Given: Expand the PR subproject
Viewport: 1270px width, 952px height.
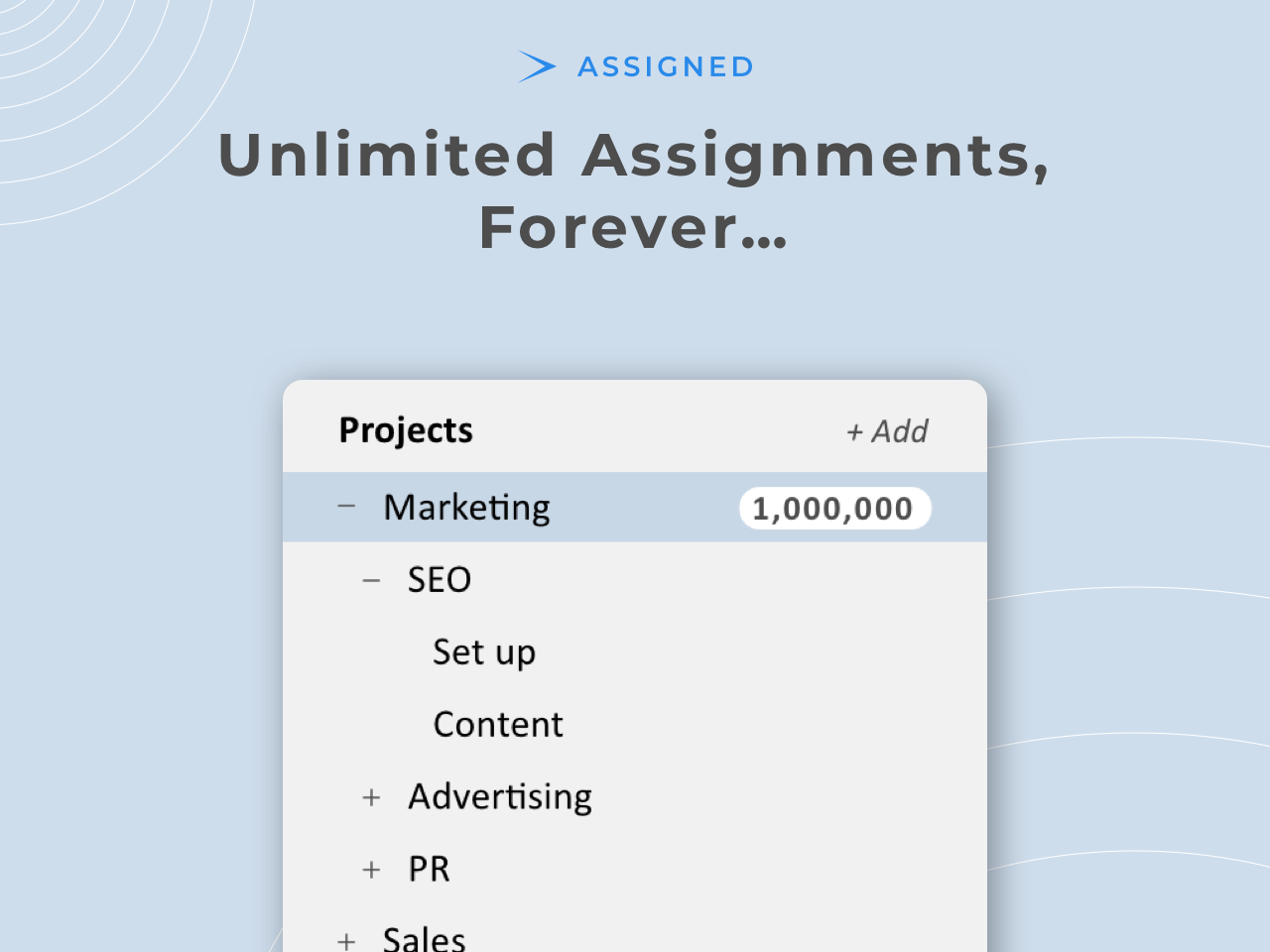Looking at the screenshot, I should click(x=371, y=870).
